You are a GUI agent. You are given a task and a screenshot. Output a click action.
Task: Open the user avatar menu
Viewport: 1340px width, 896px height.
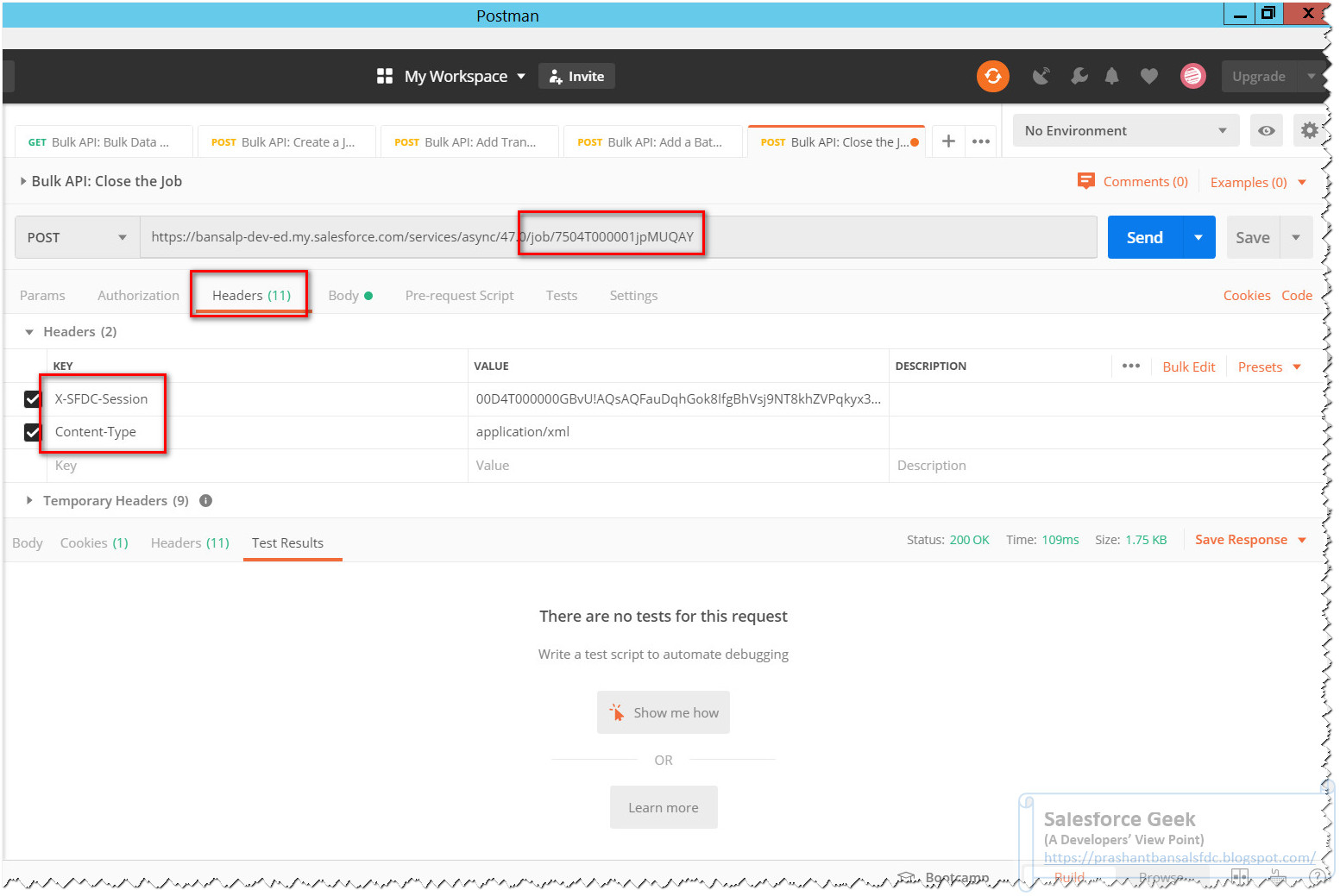click(1192, 76)
